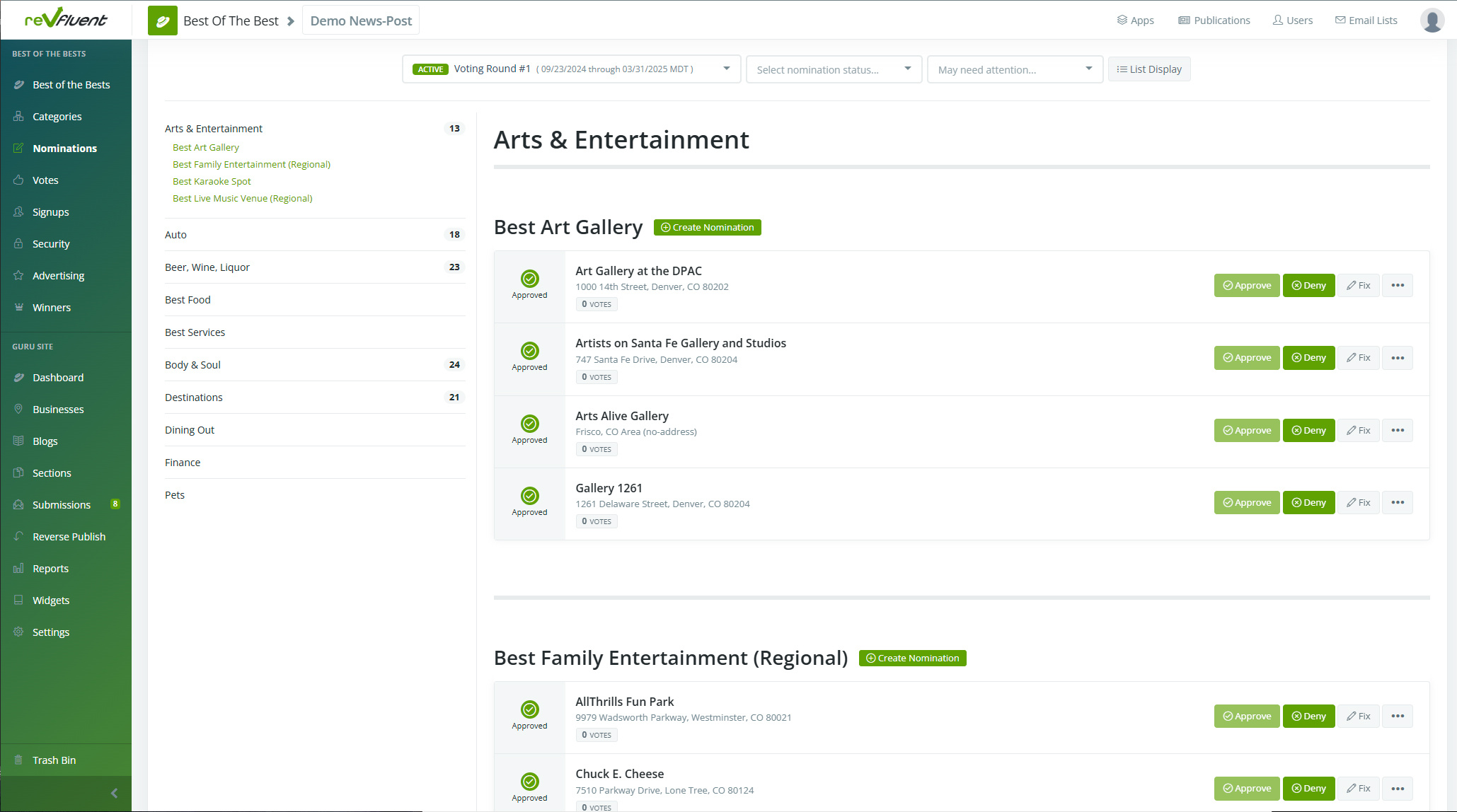Open more options for Art Gallery at the DPAC
This screenshot has height=812, width=1457.
click(x=1397, y=286)
